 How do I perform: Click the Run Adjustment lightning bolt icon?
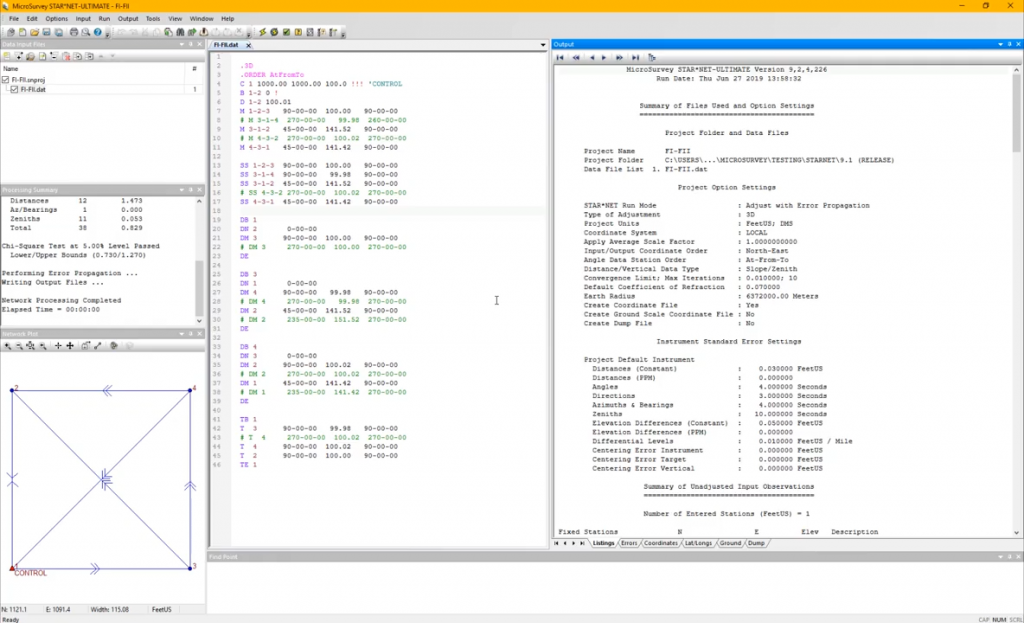click(262, 32)
